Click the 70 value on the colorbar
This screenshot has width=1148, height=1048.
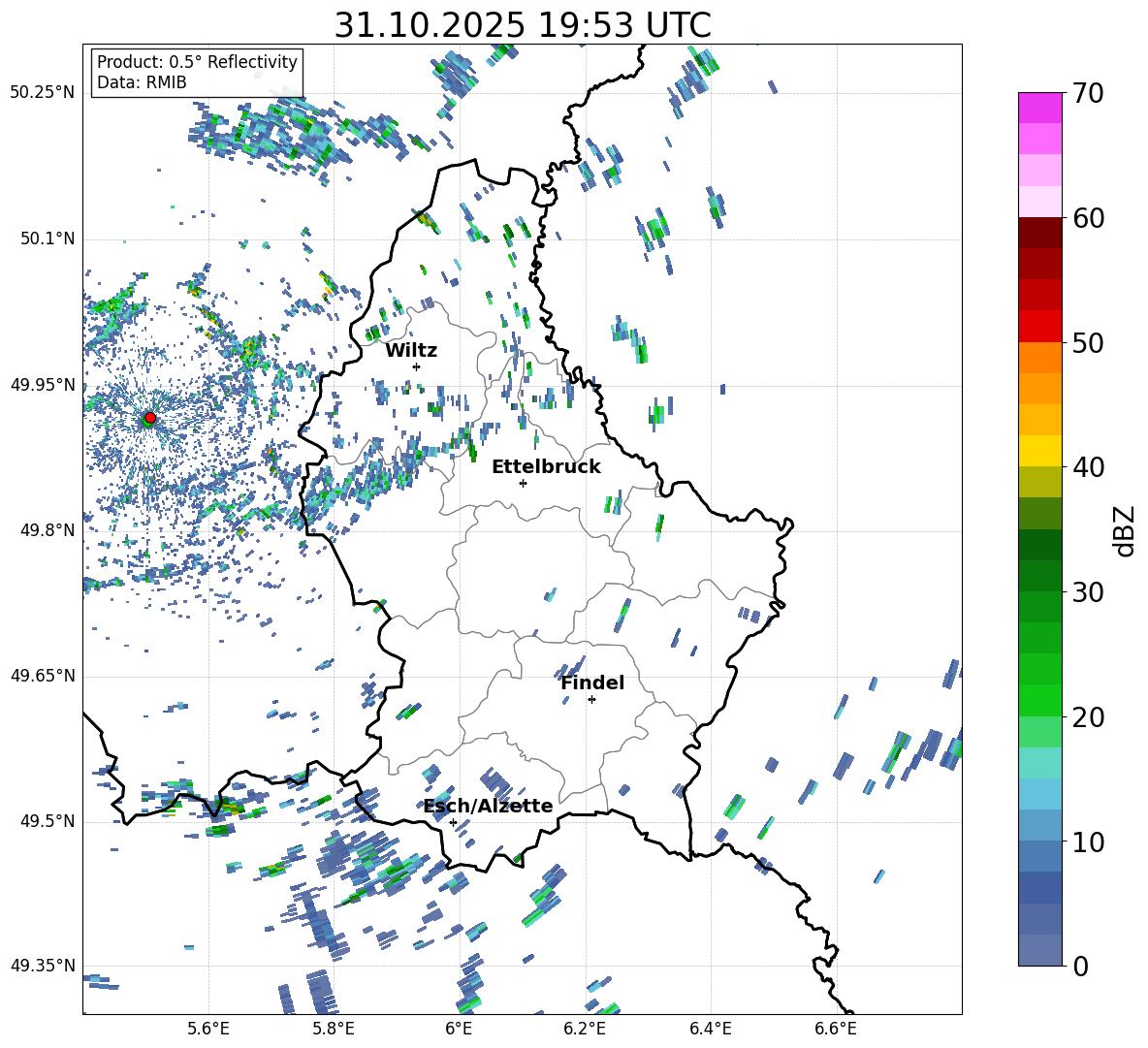pyautogui.click(x=1088, y=94)
